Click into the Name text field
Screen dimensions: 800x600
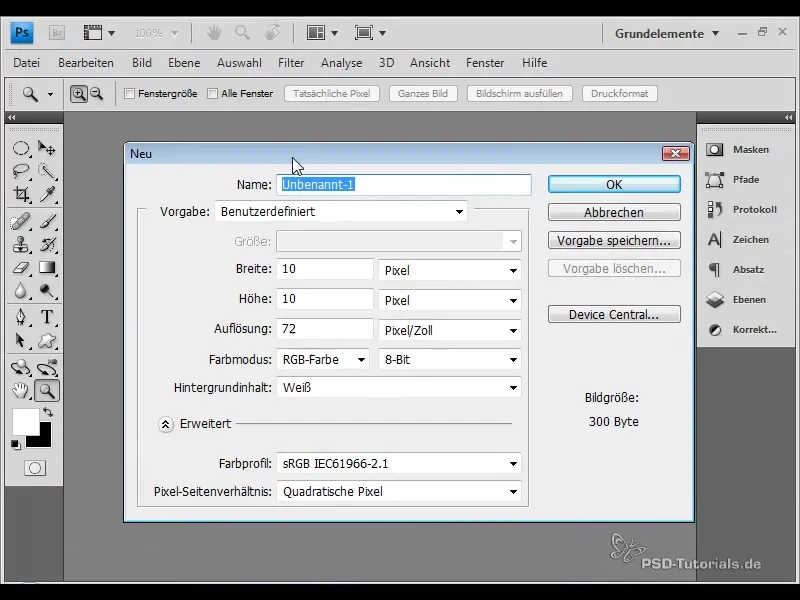(404, 185)
